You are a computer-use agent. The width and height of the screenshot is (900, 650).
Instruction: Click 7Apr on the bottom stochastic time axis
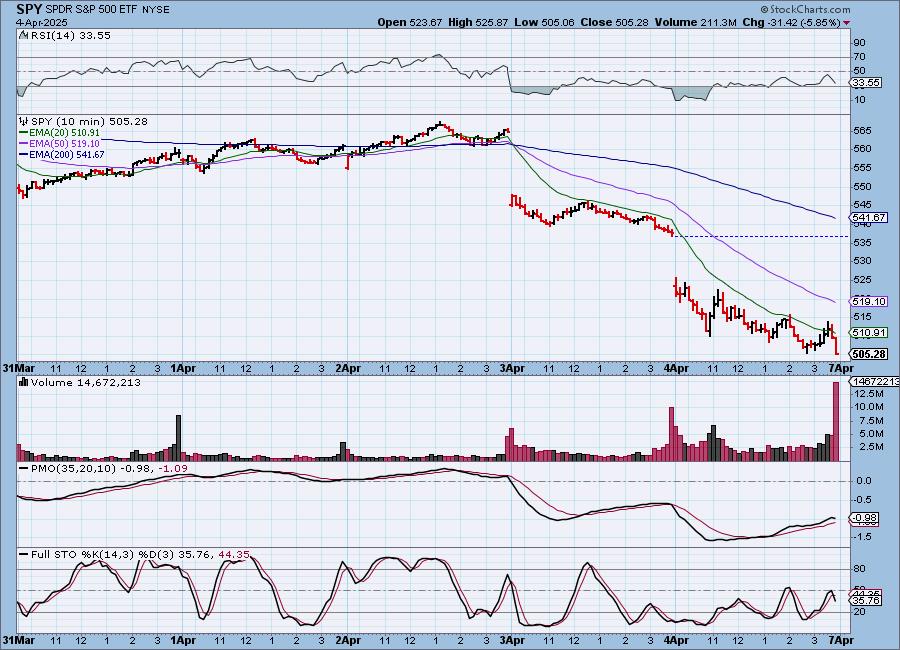[x=841, y=640]
